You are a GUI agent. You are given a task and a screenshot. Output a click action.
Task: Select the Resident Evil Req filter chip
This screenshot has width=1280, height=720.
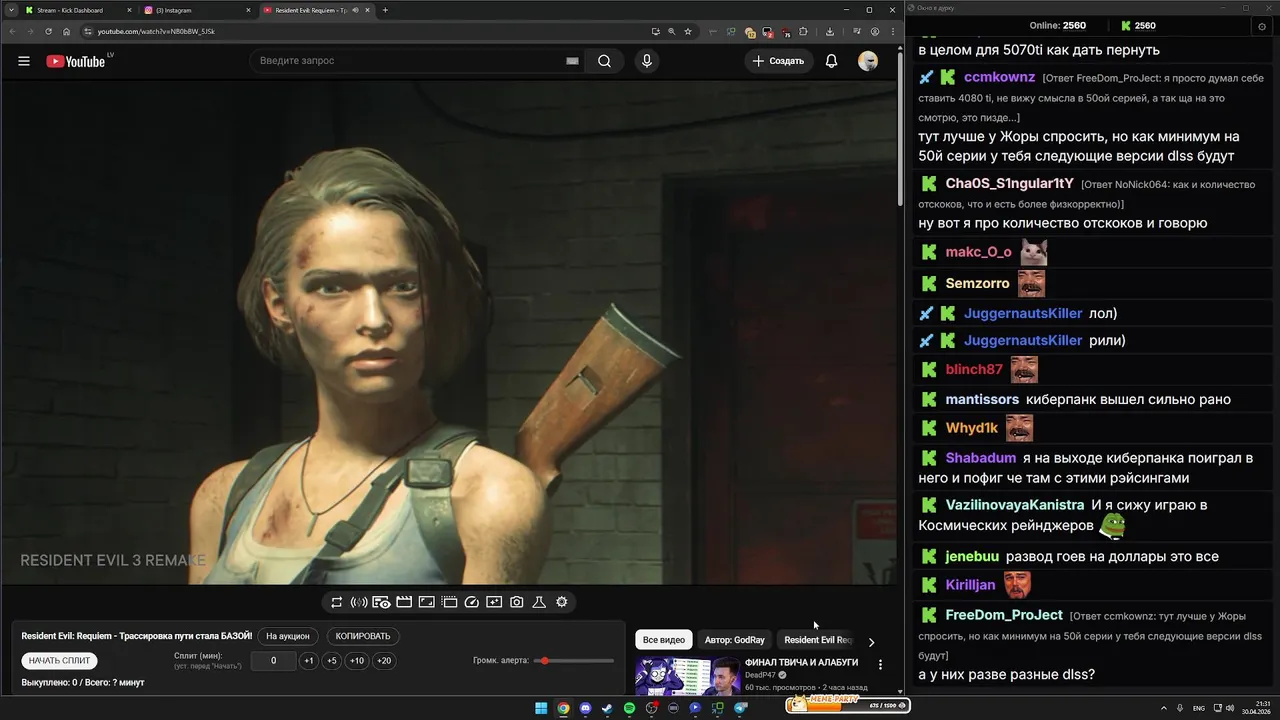(817, 640)
